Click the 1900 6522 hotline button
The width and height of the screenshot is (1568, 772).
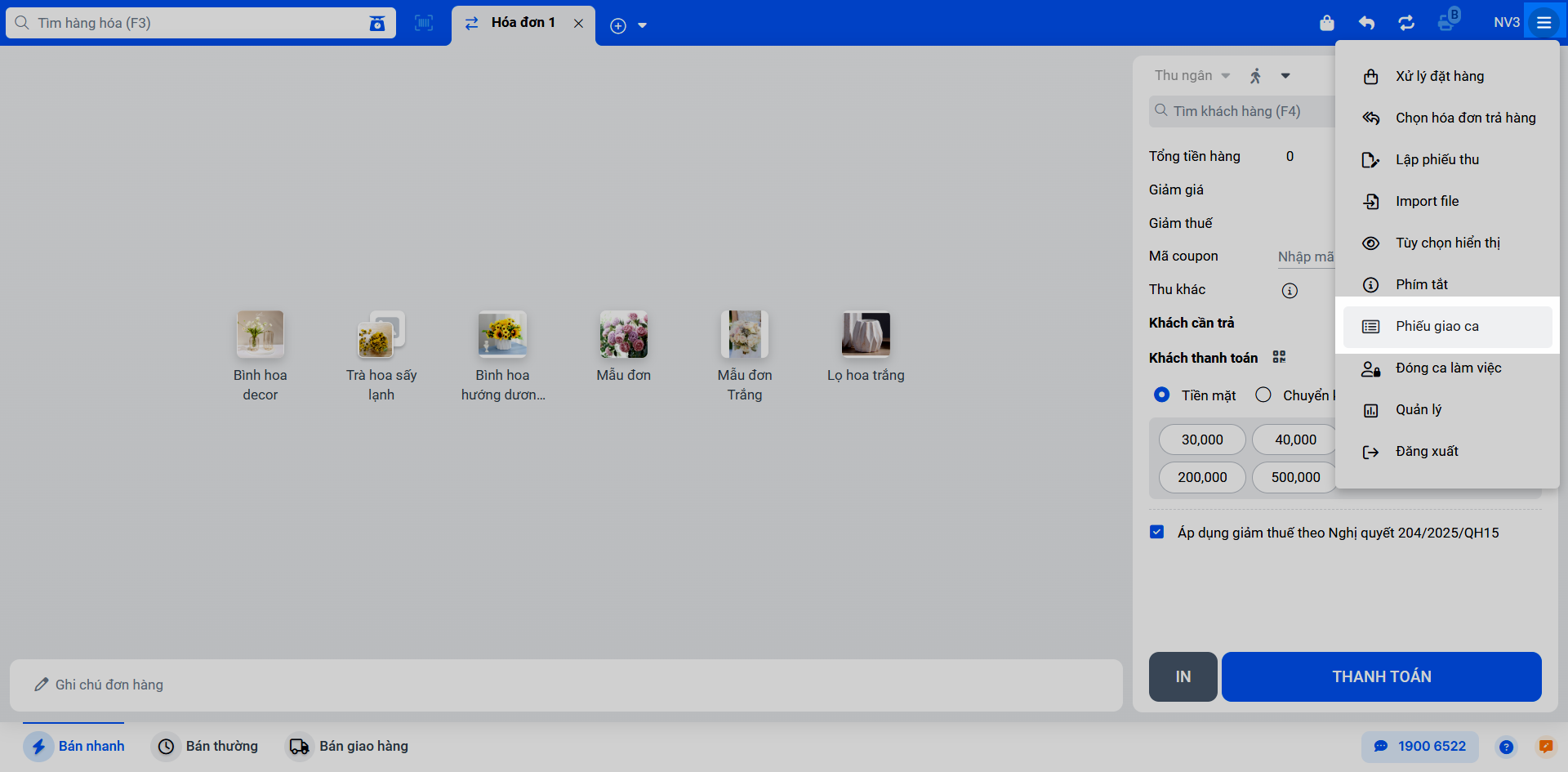tap(1420, 746)
